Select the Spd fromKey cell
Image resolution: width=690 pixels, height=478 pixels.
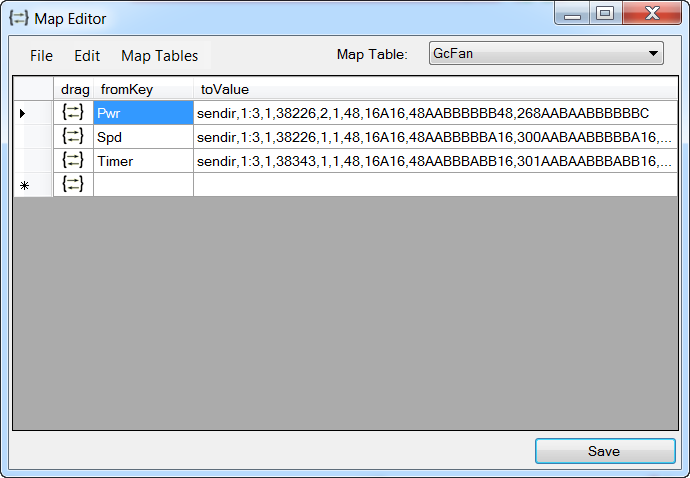click(x=143, y=136)
